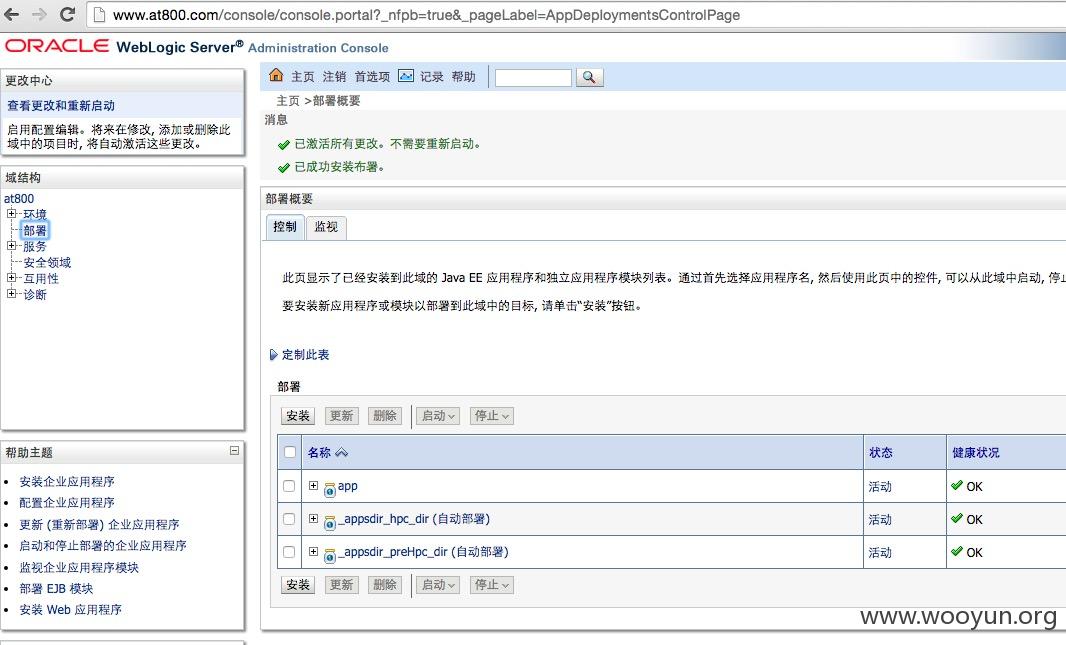Expand the 互用性 tree node
Viewport: 1066px width, 645px height.
pyautogui.click(x=11, y=277)
